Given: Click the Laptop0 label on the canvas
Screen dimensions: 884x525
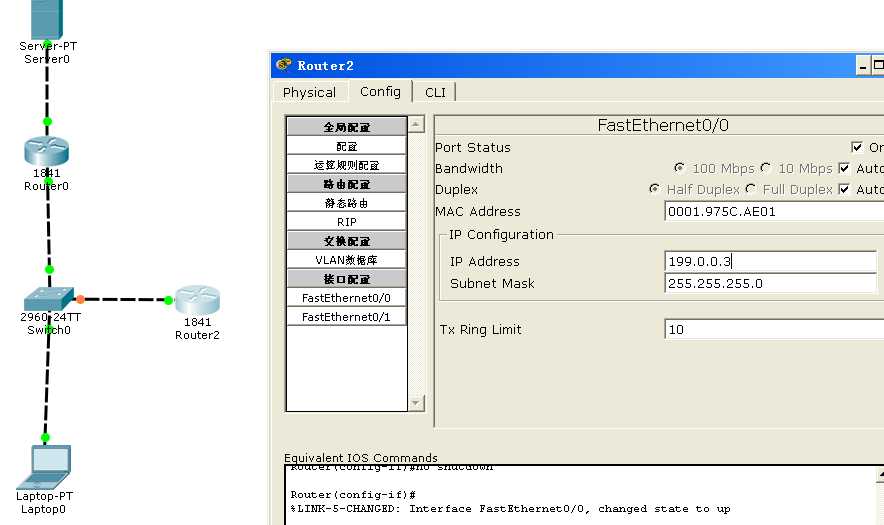Looking at the screenshot, I should point(43,509).
